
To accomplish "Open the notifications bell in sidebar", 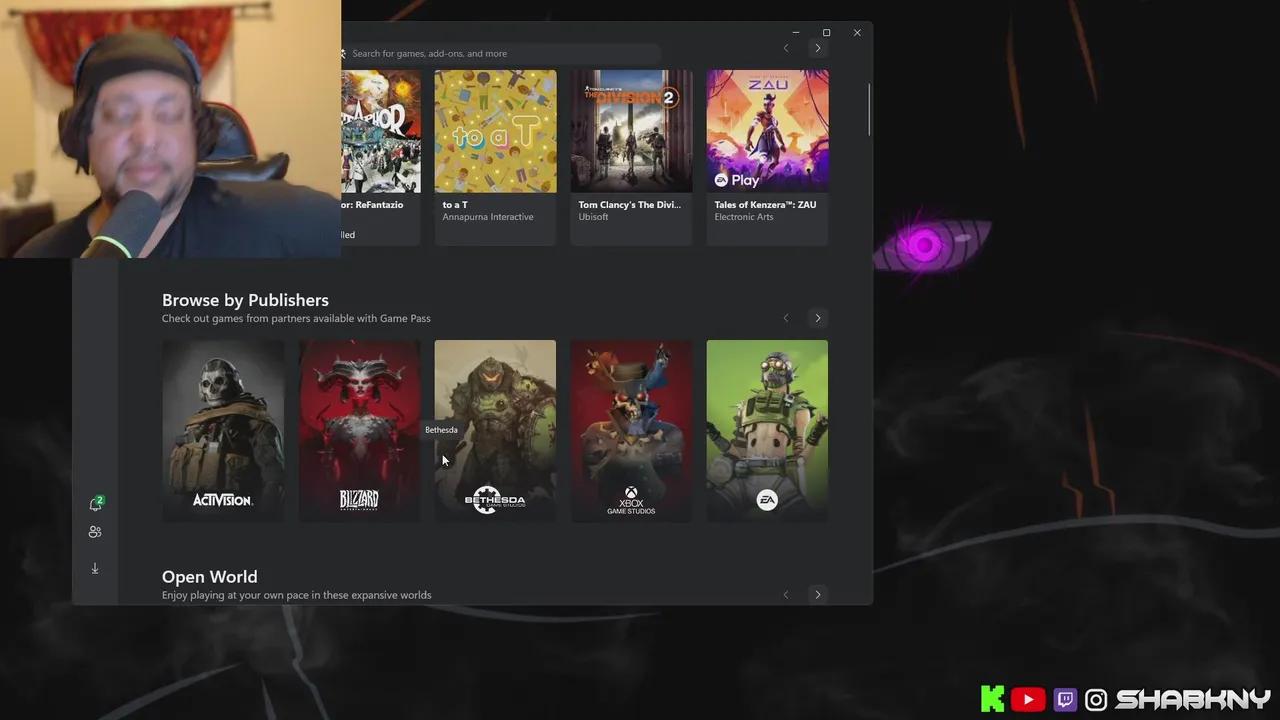I will pos(96,503).
